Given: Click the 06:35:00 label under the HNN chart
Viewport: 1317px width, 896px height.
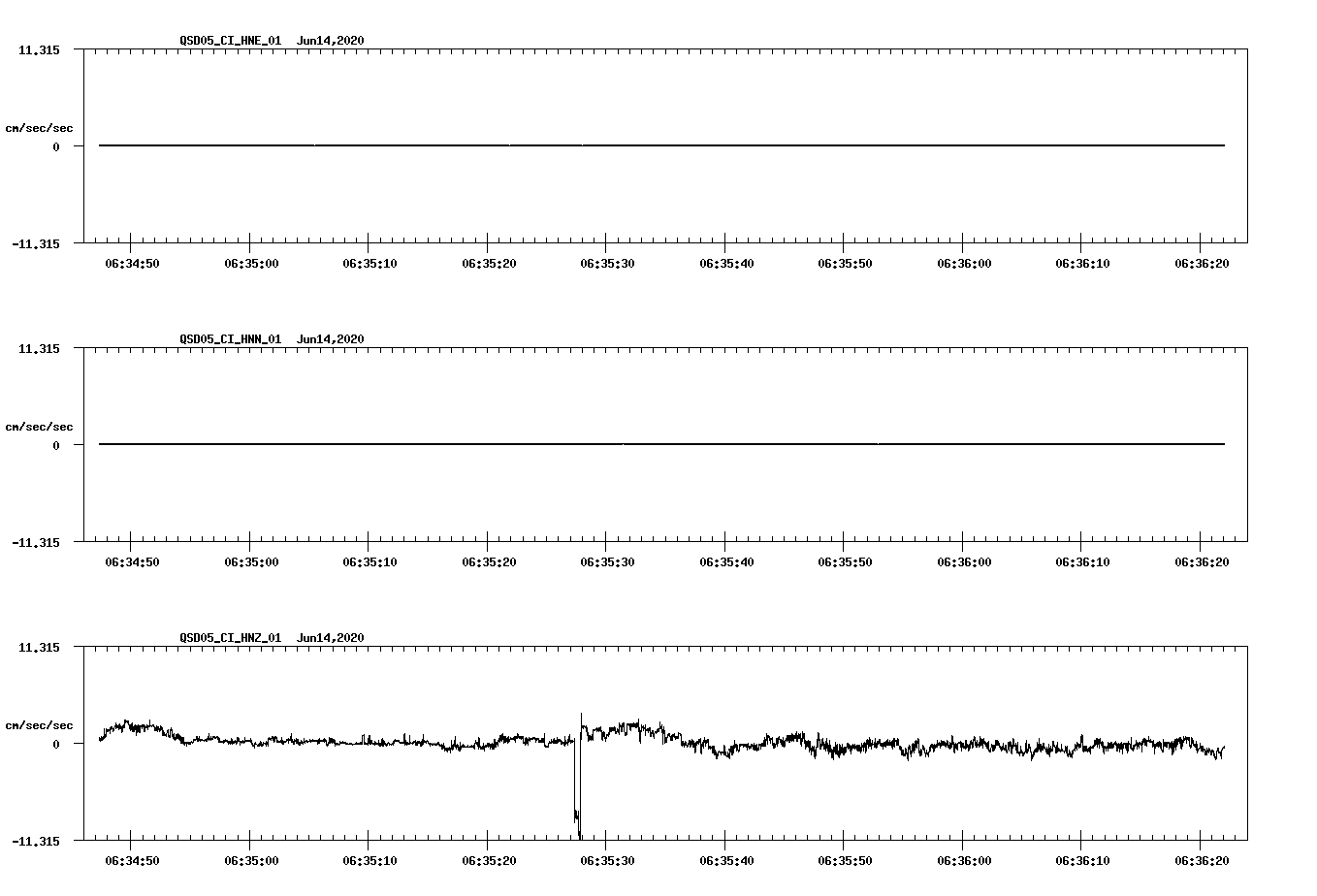Looking at the screenshot, I should pos(251,562).
